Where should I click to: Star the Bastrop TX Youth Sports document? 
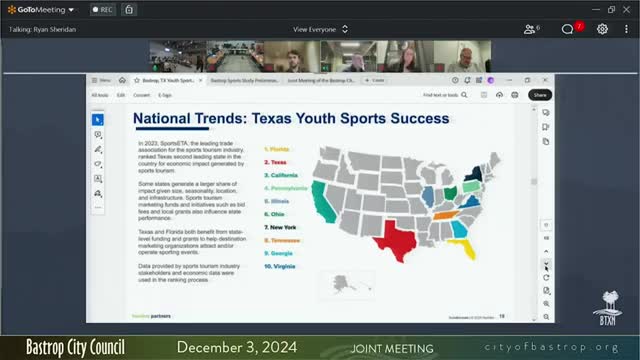[x=137, y=80]
